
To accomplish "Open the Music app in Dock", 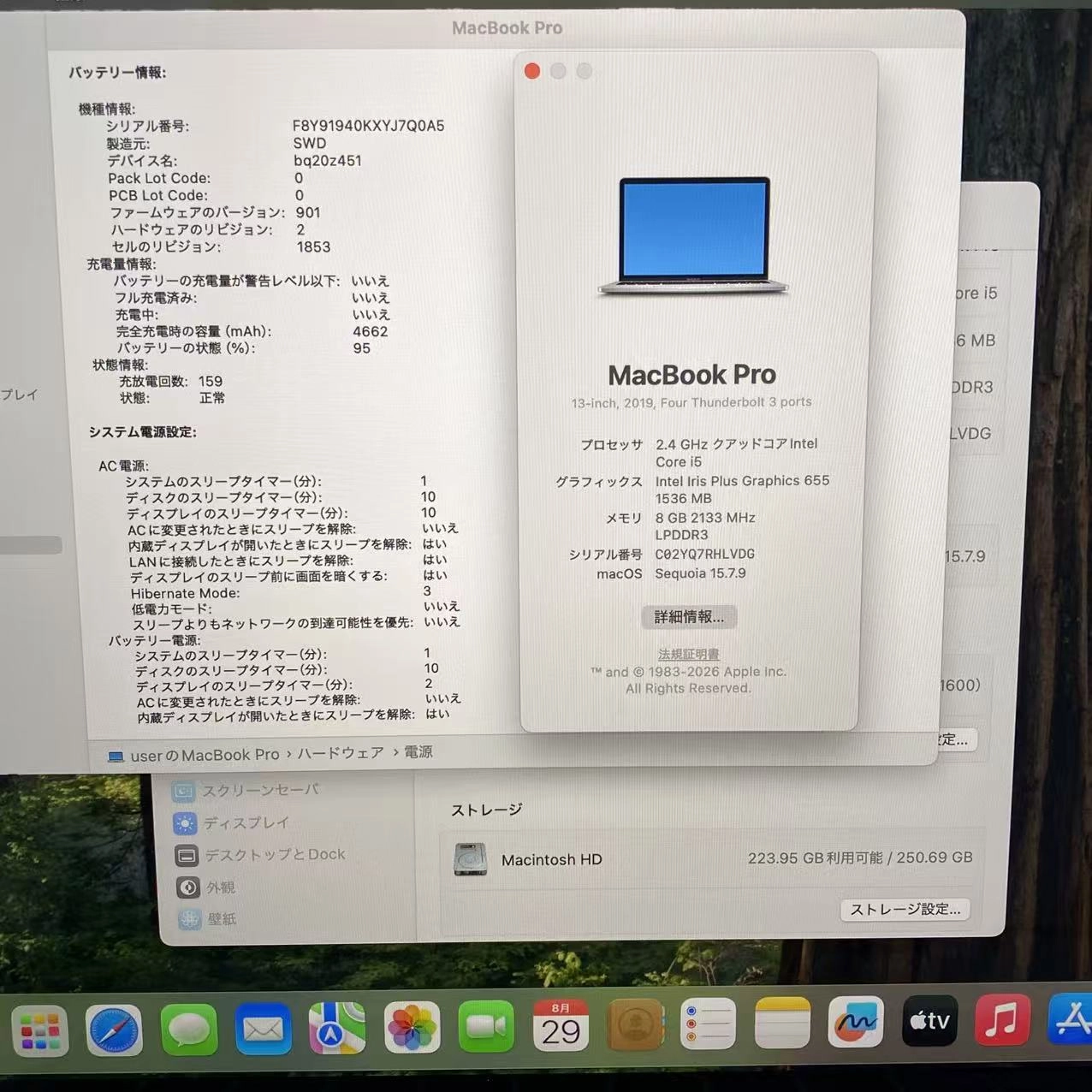I will point(1002,1020).
